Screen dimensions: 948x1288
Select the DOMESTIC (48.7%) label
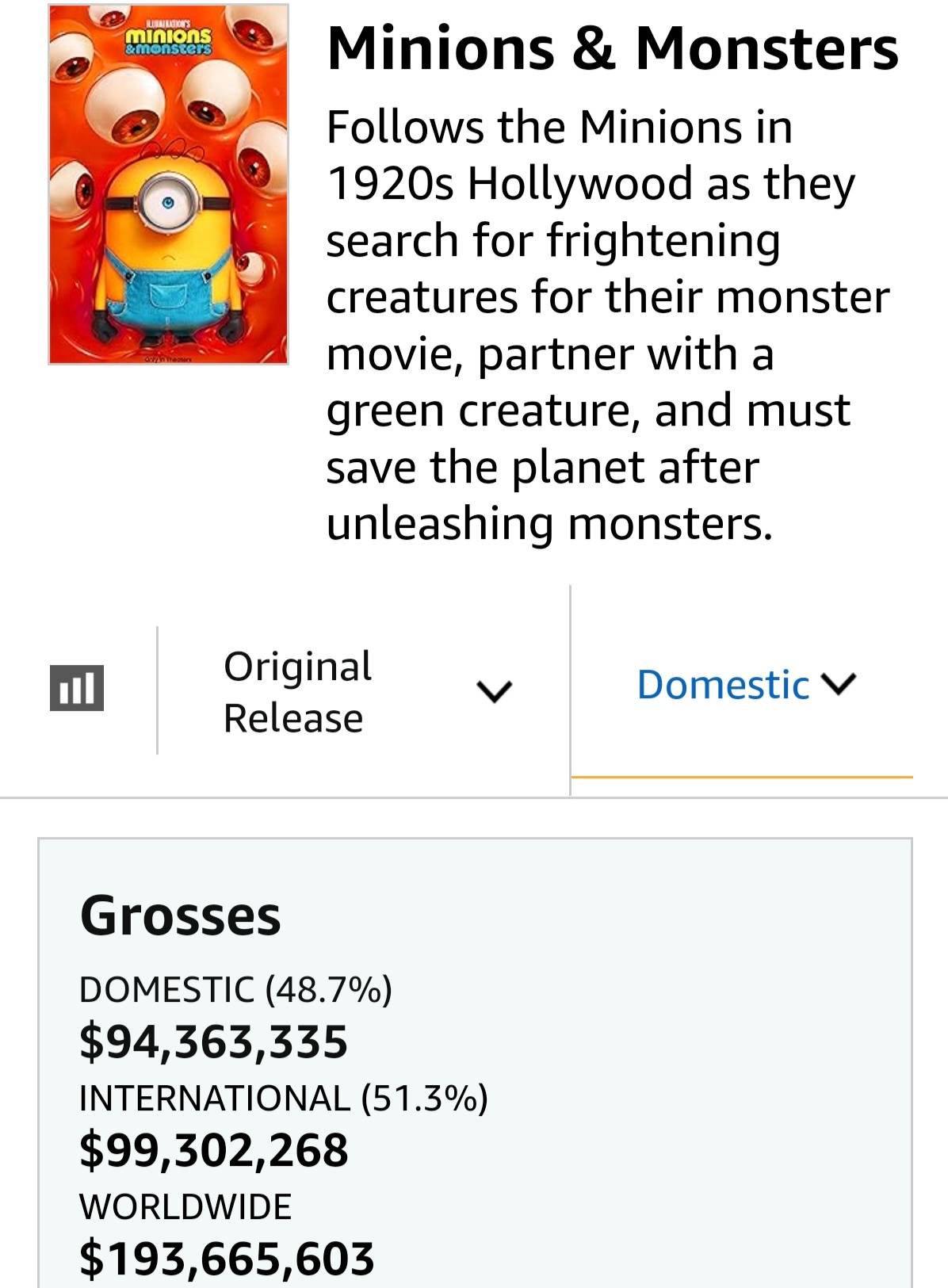click(x=235, y=989)
